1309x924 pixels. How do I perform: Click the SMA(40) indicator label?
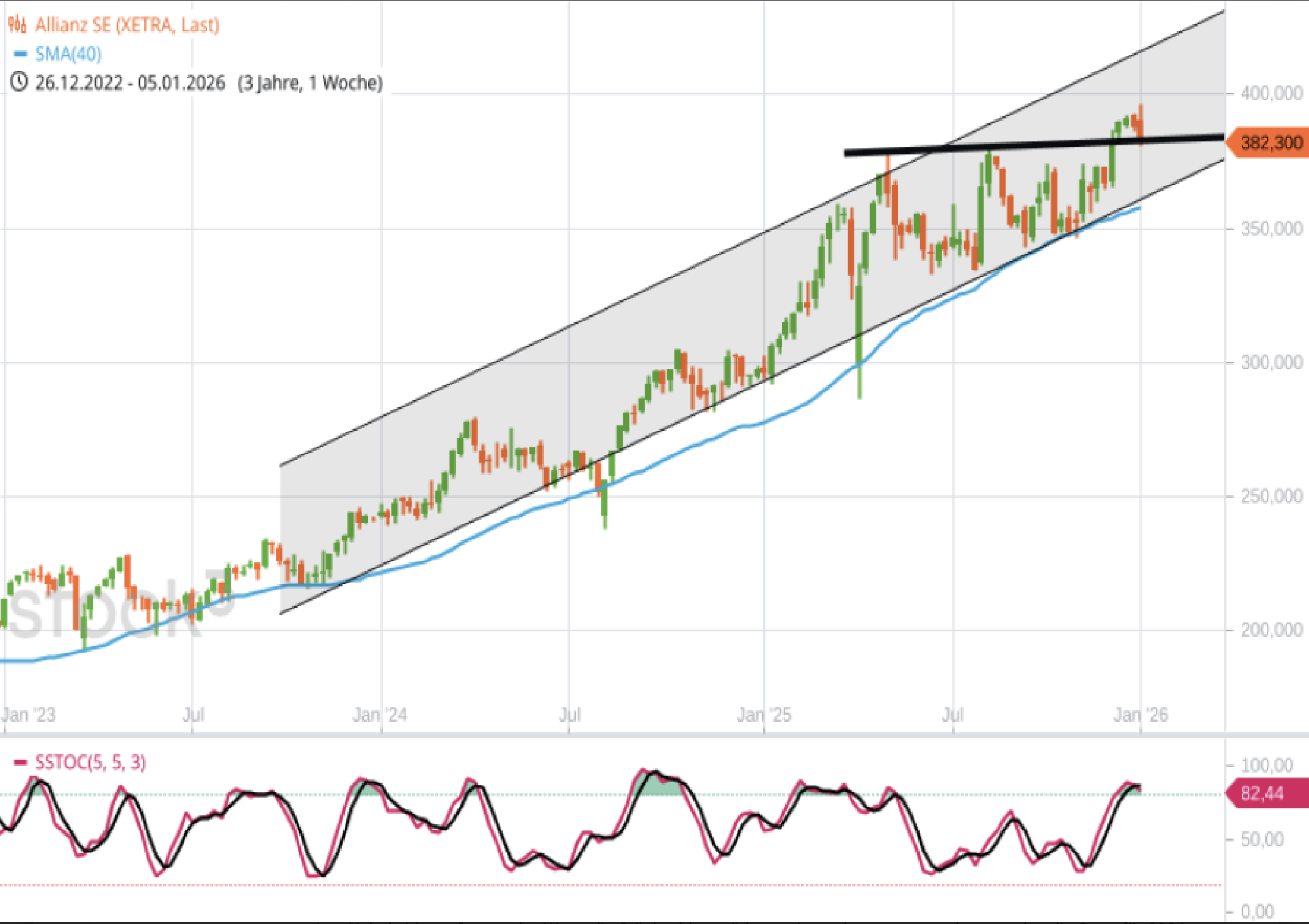point(68,54)
